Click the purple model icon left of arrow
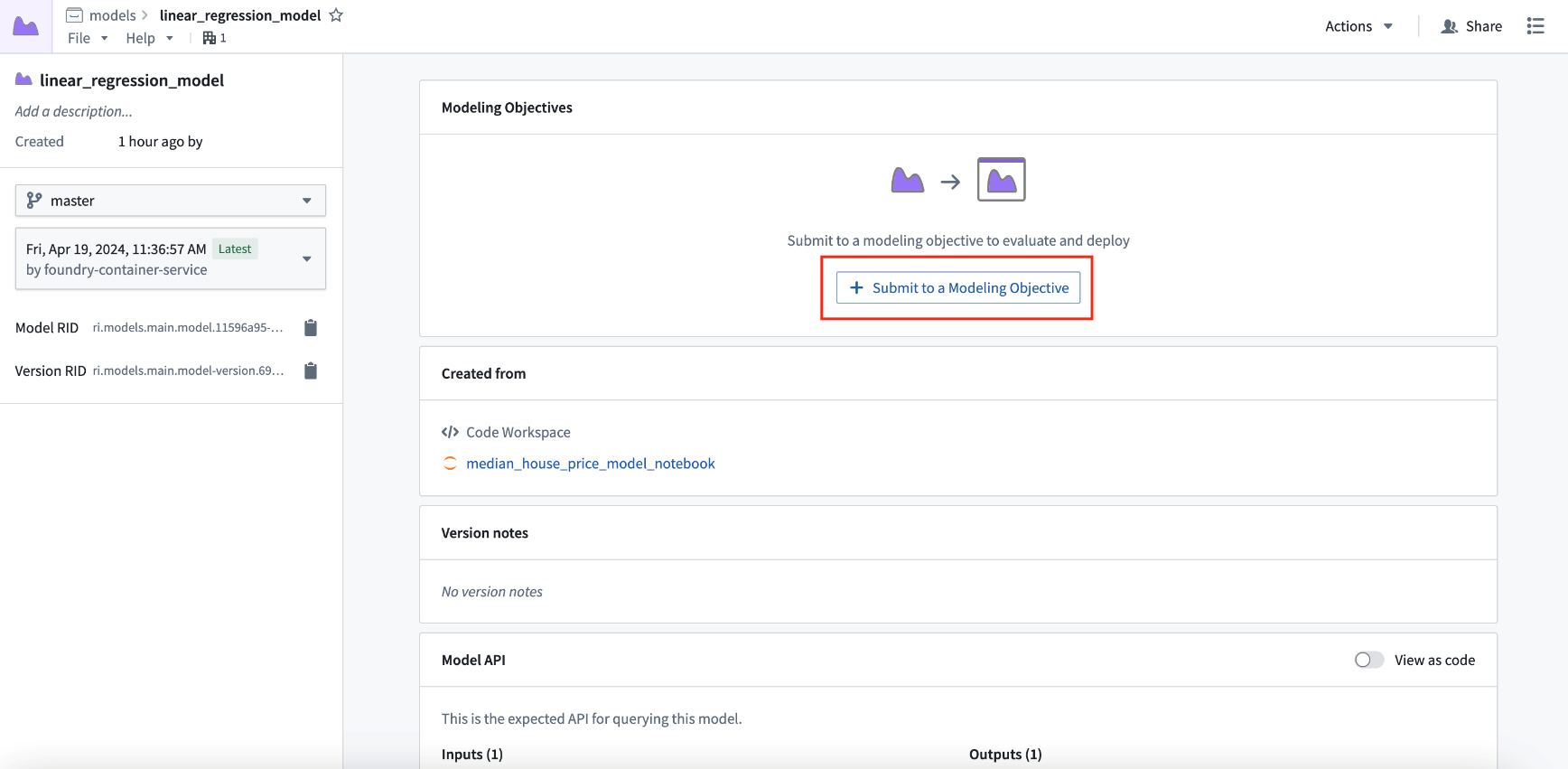Image resolution: width=1568 pixels, height=769 pixels. point(907,180)
